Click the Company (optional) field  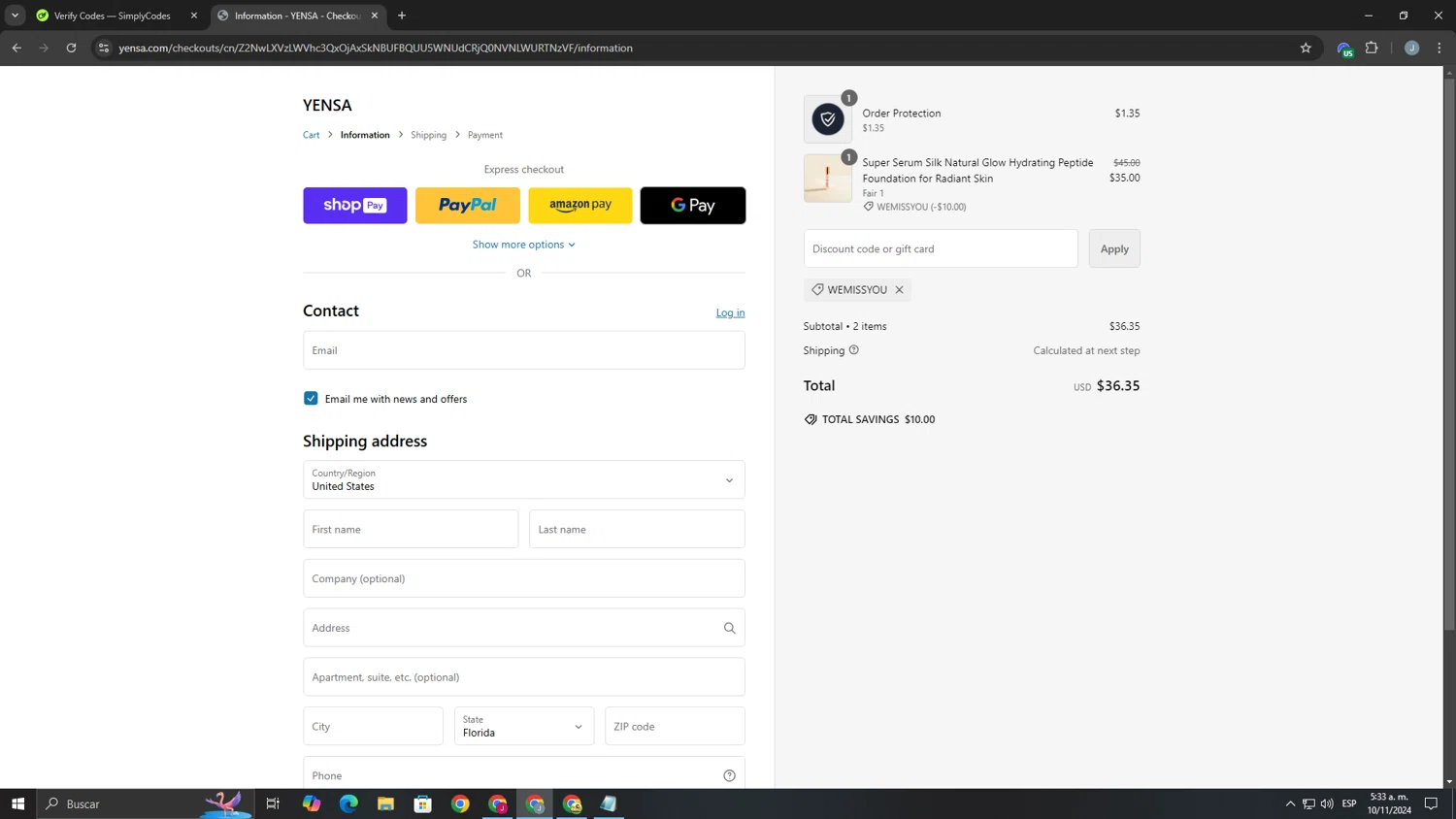click(x=524, y=578)
